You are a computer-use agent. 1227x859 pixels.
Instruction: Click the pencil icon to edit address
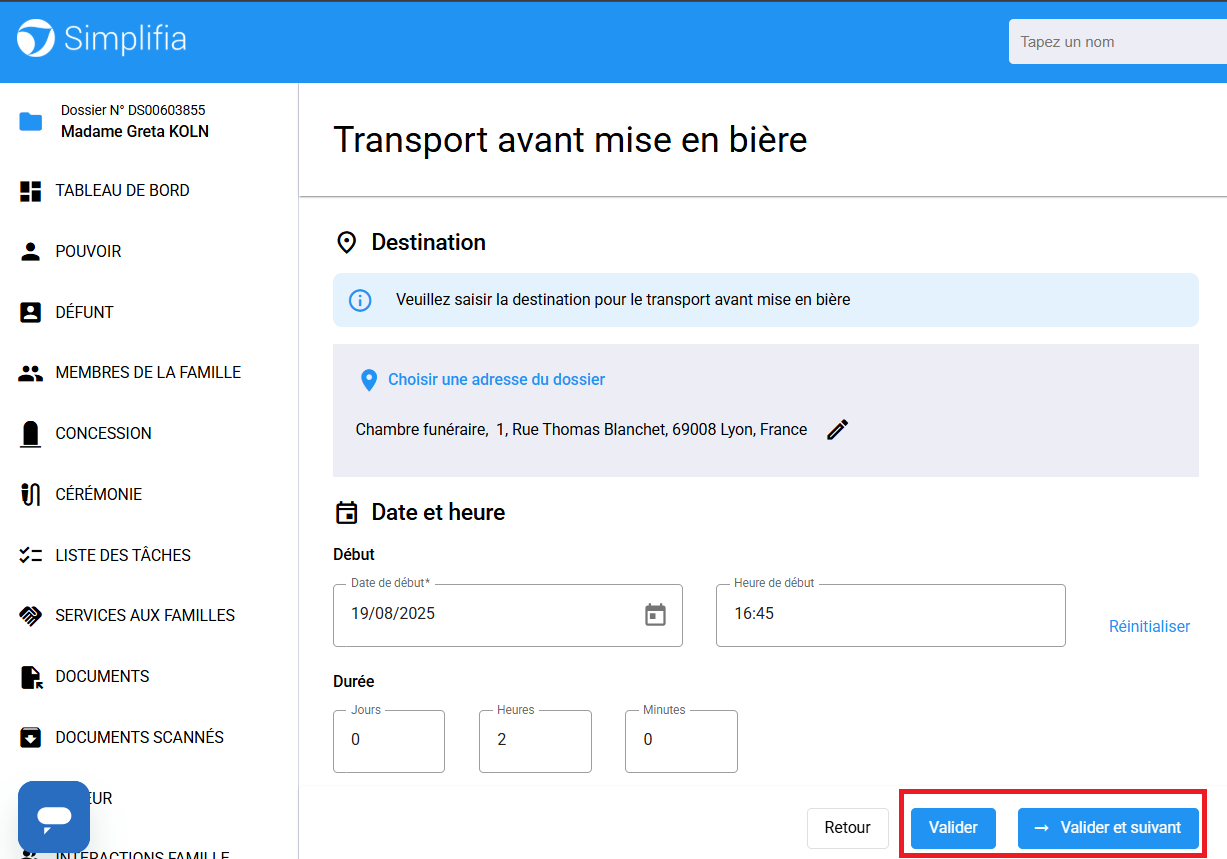pos(838,430)
